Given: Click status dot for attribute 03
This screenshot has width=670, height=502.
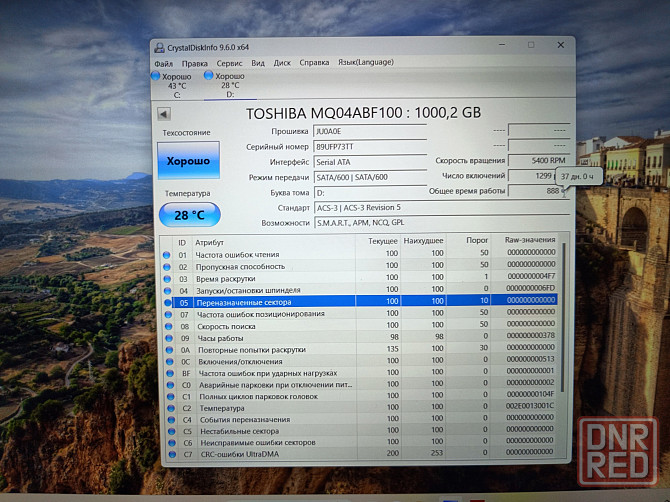Looking at the screenshot, I should coord(167,279).
